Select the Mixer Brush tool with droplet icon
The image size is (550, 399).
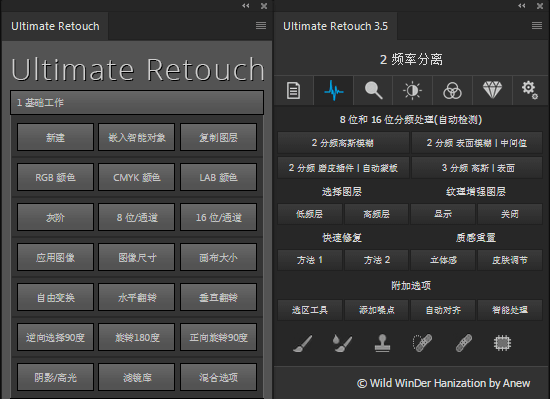click(342, 343)
